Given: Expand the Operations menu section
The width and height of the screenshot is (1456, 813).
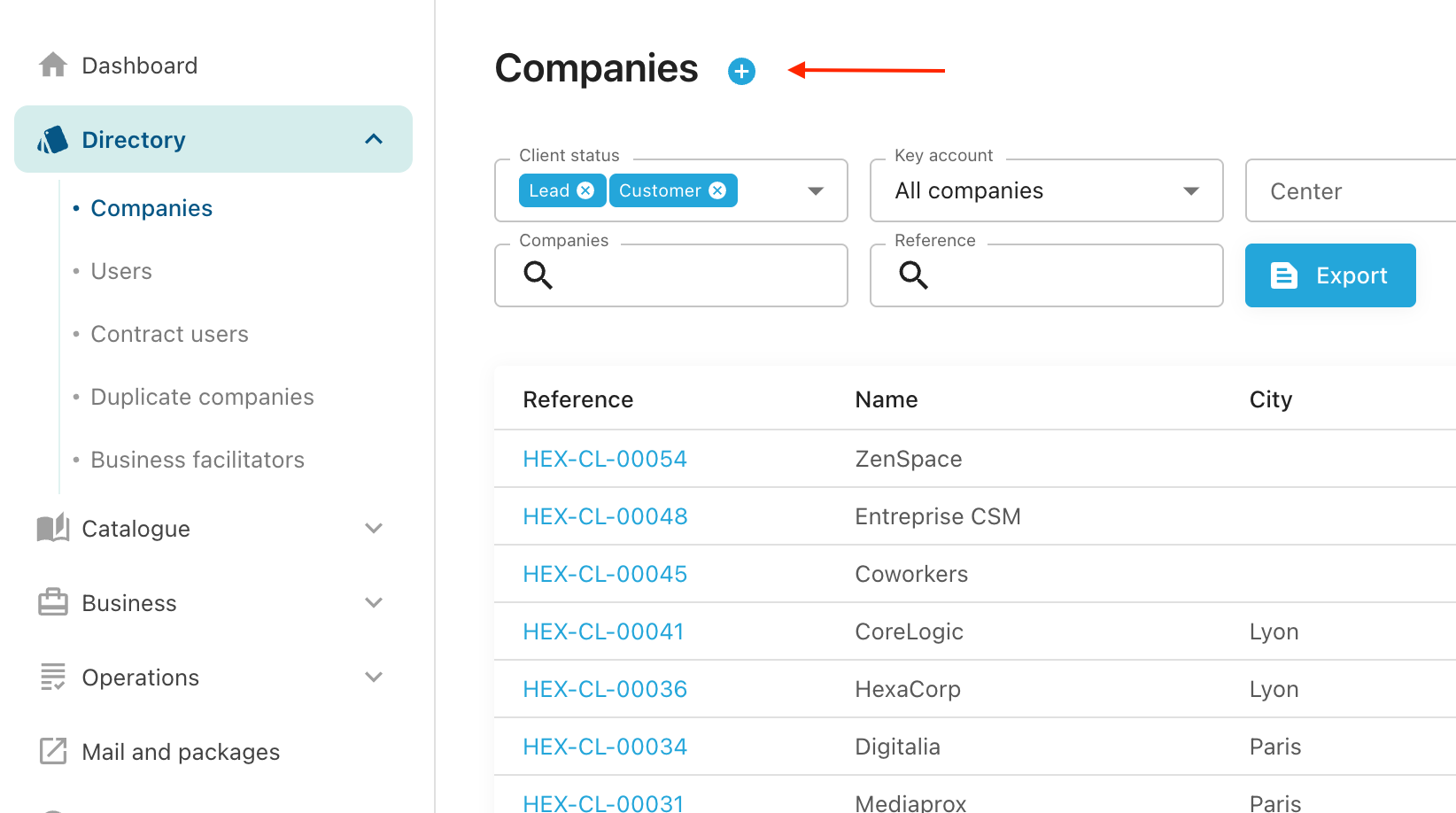Looking at the screenshot, I should (x=374, y=677).
